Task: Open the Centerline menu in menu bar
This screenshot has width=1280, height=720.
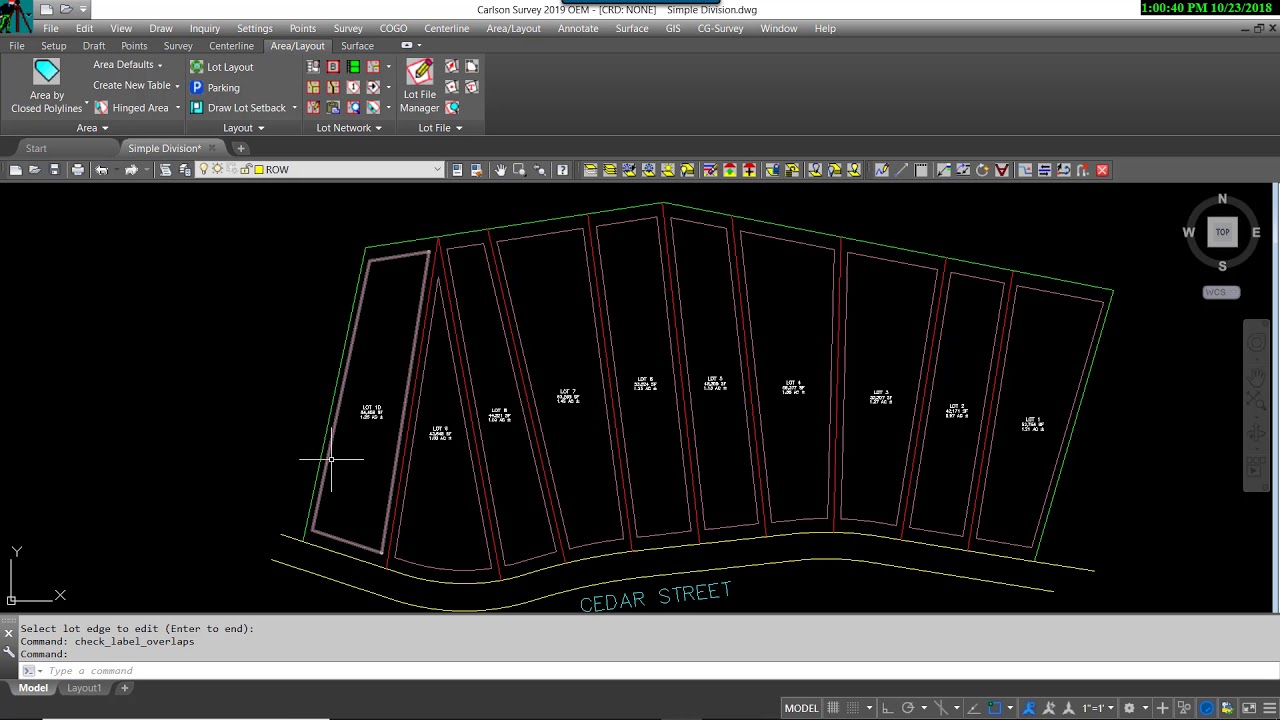Action: pos(446,28)
